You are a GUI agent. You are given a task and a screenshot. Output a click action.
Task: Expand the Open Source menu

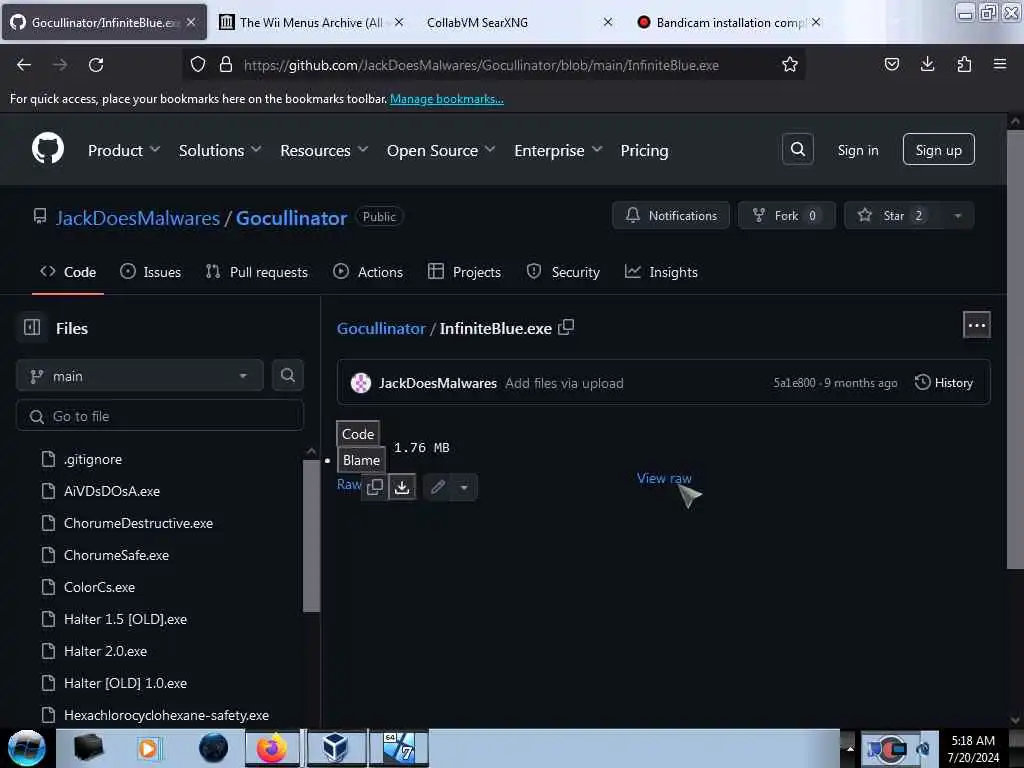click(x=441, y=150)
